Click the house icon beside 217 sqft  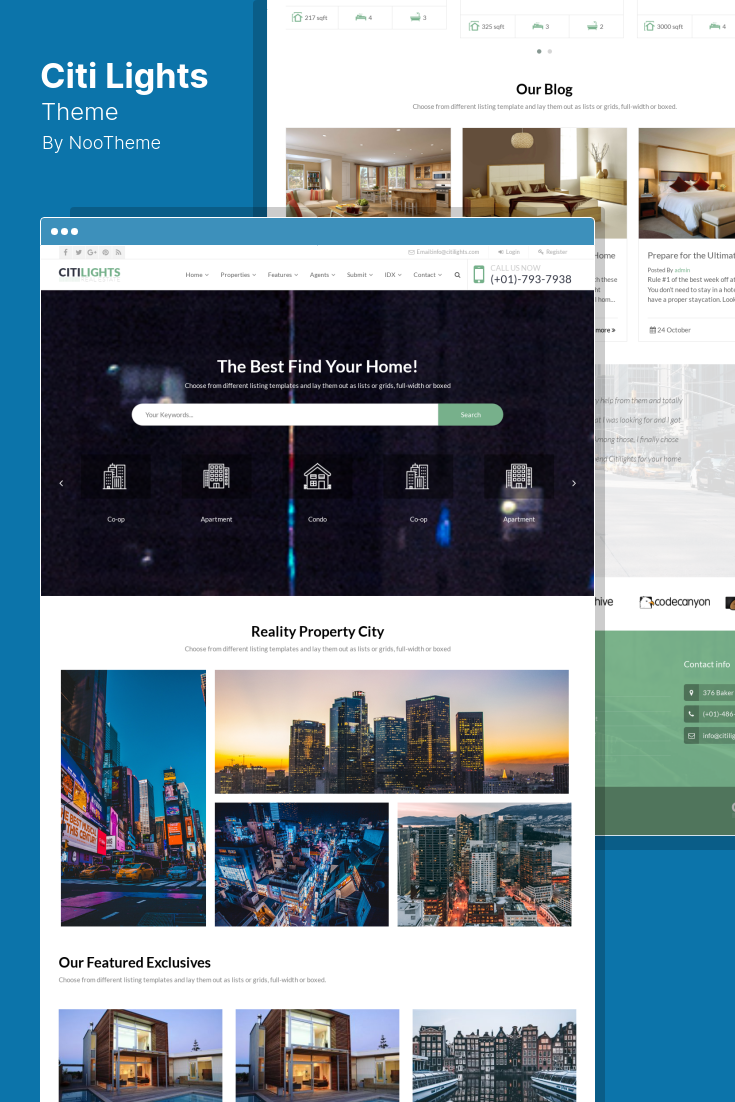297,17
